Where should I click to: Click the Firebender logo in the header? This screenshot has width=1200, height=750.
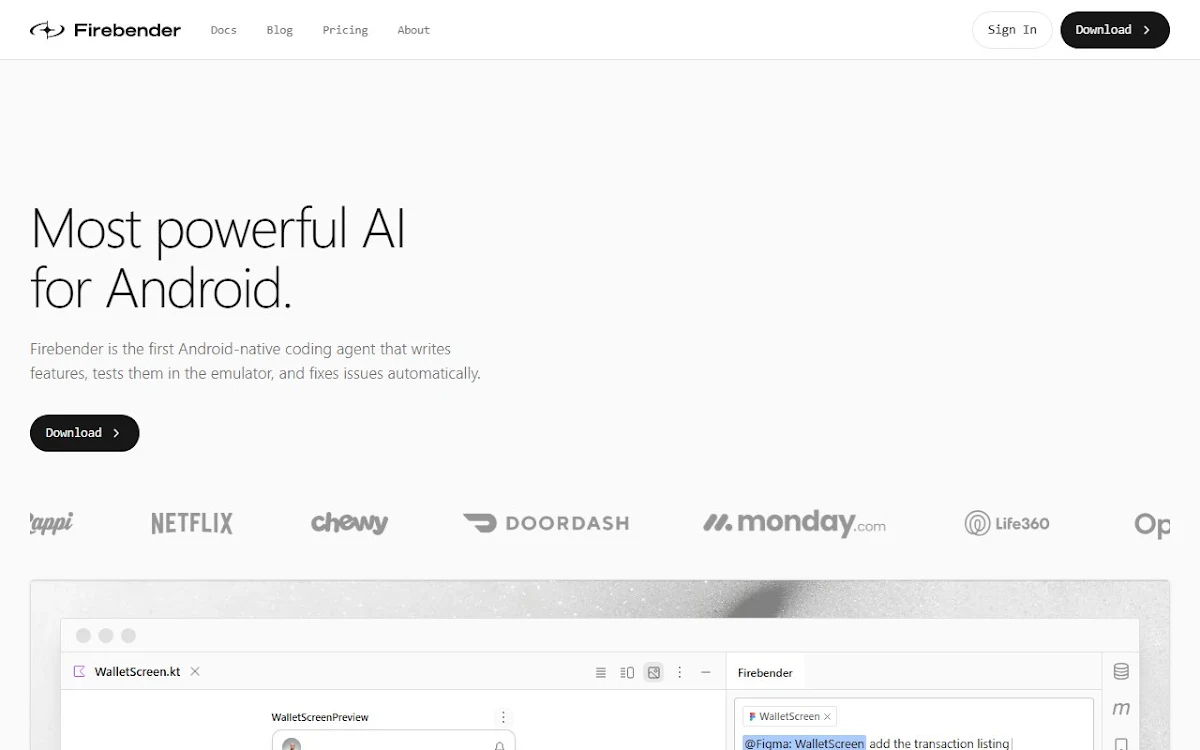coord(105,30)
